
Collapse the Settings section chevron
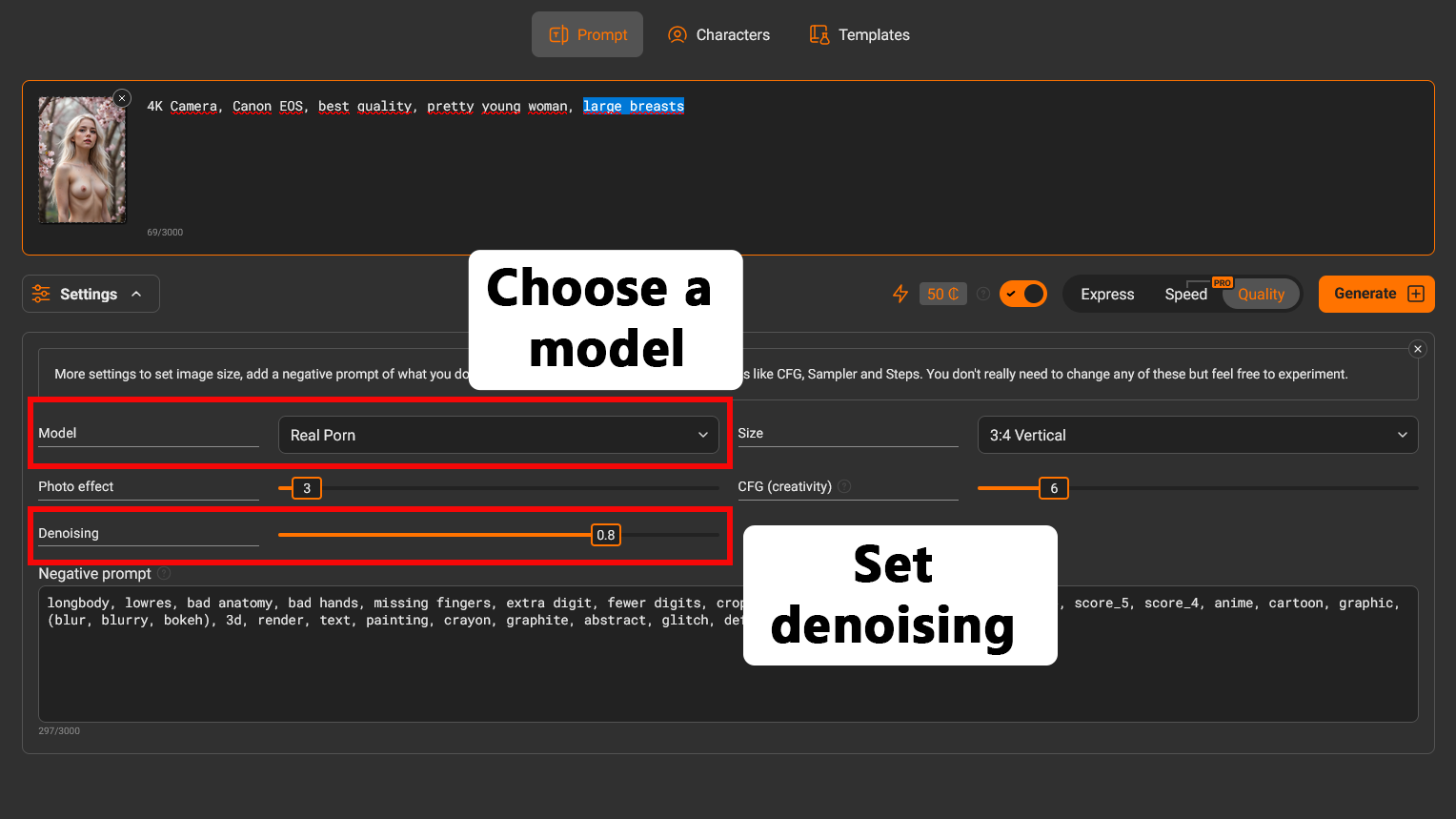pos(136,294)
